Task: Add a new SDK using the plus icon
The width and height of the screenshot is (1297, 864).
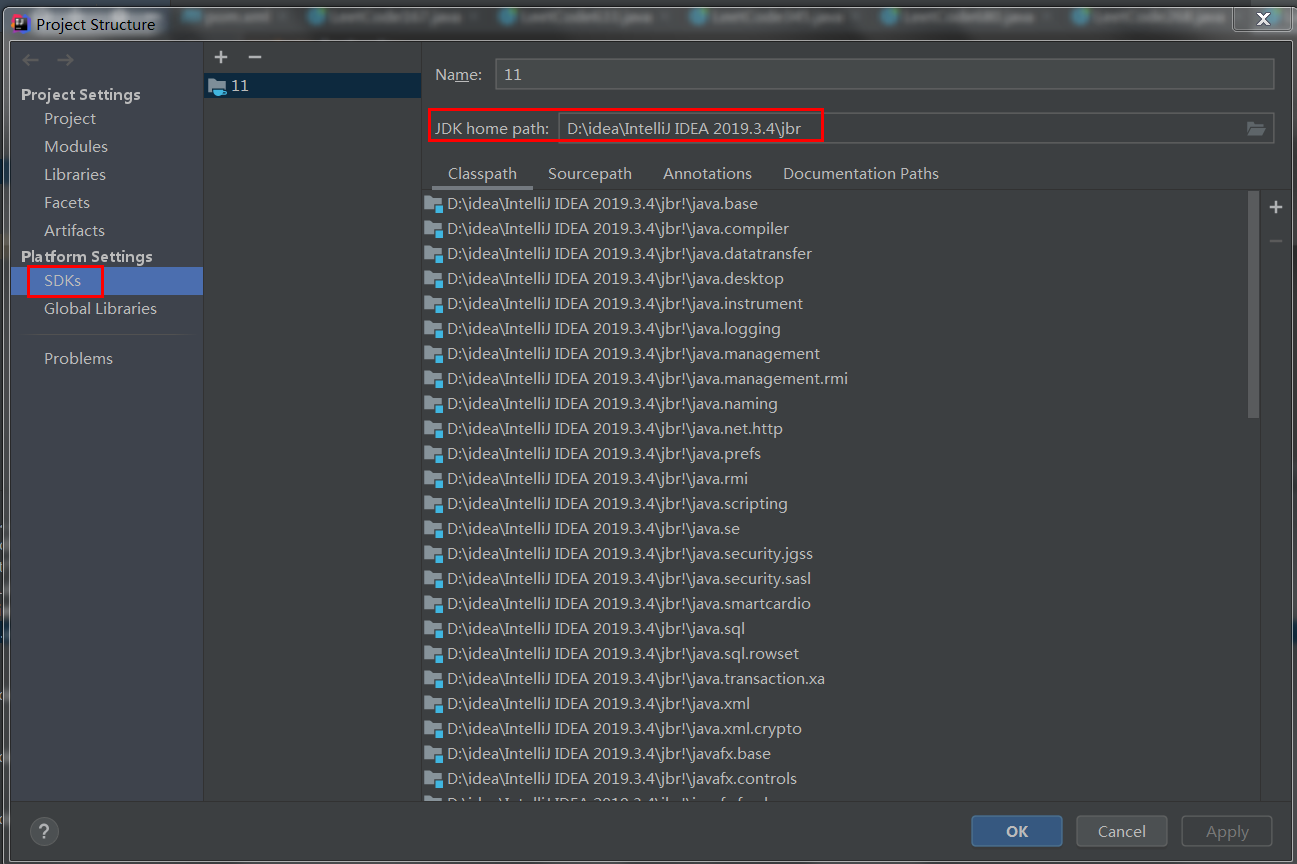Action: (x=220, y=57)
